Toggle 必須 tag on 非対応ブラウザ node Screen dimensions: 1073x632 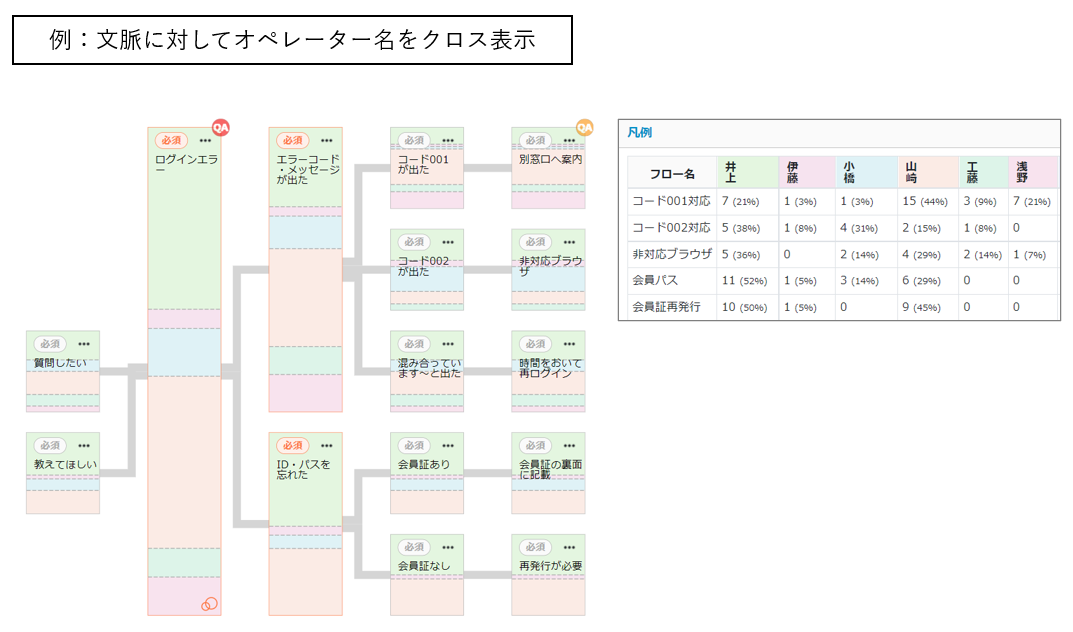coord(535,242)
